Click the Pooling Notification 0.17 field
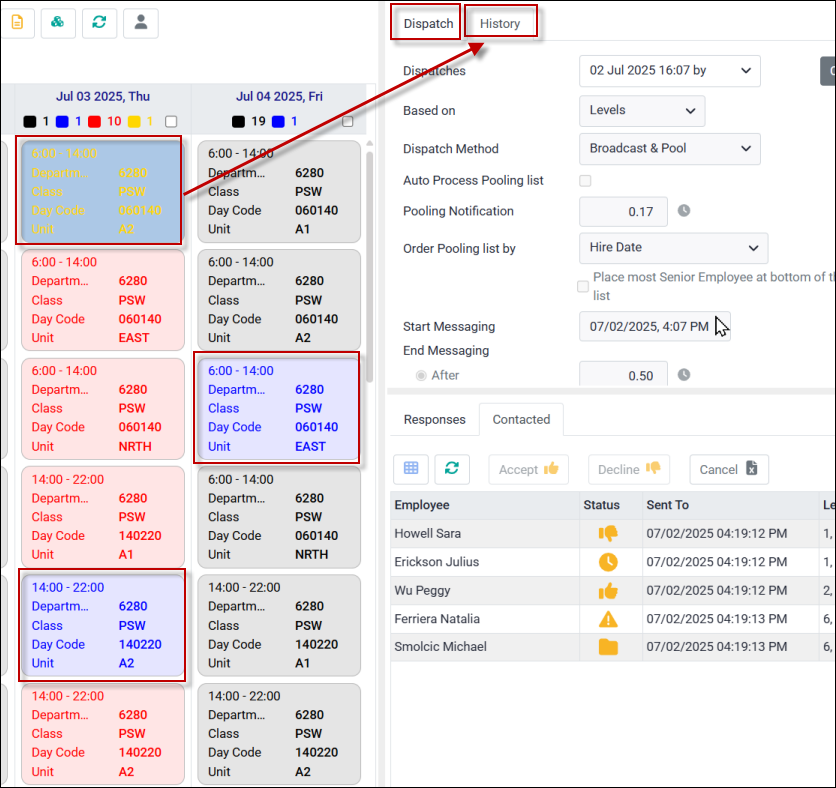Viewport: 836px width, 788px height. click(x=623, y=212)
